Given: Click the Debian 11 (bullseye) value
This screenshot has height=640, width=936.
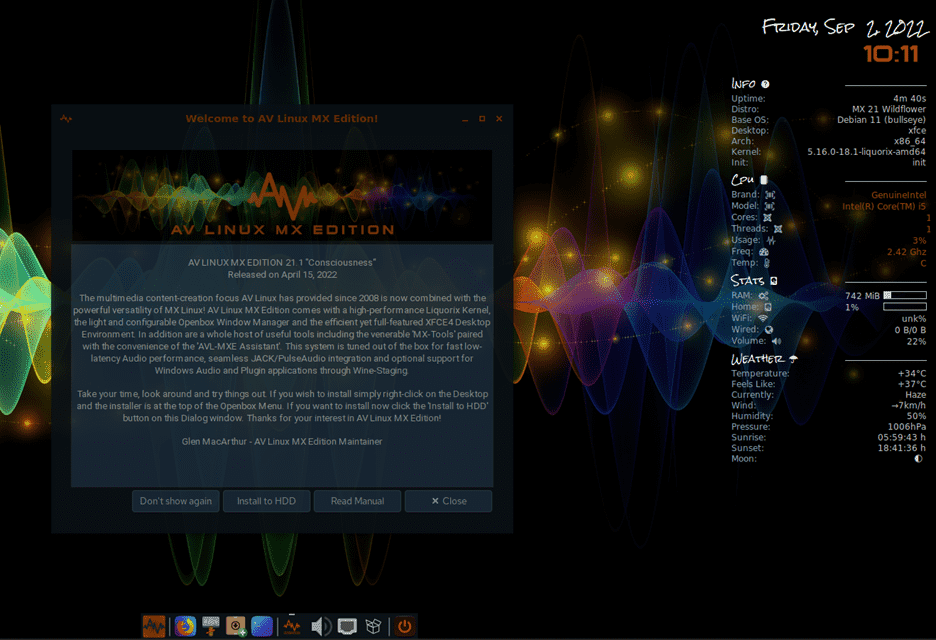Looking at the screenshot, I should click(x=881, y=120).
